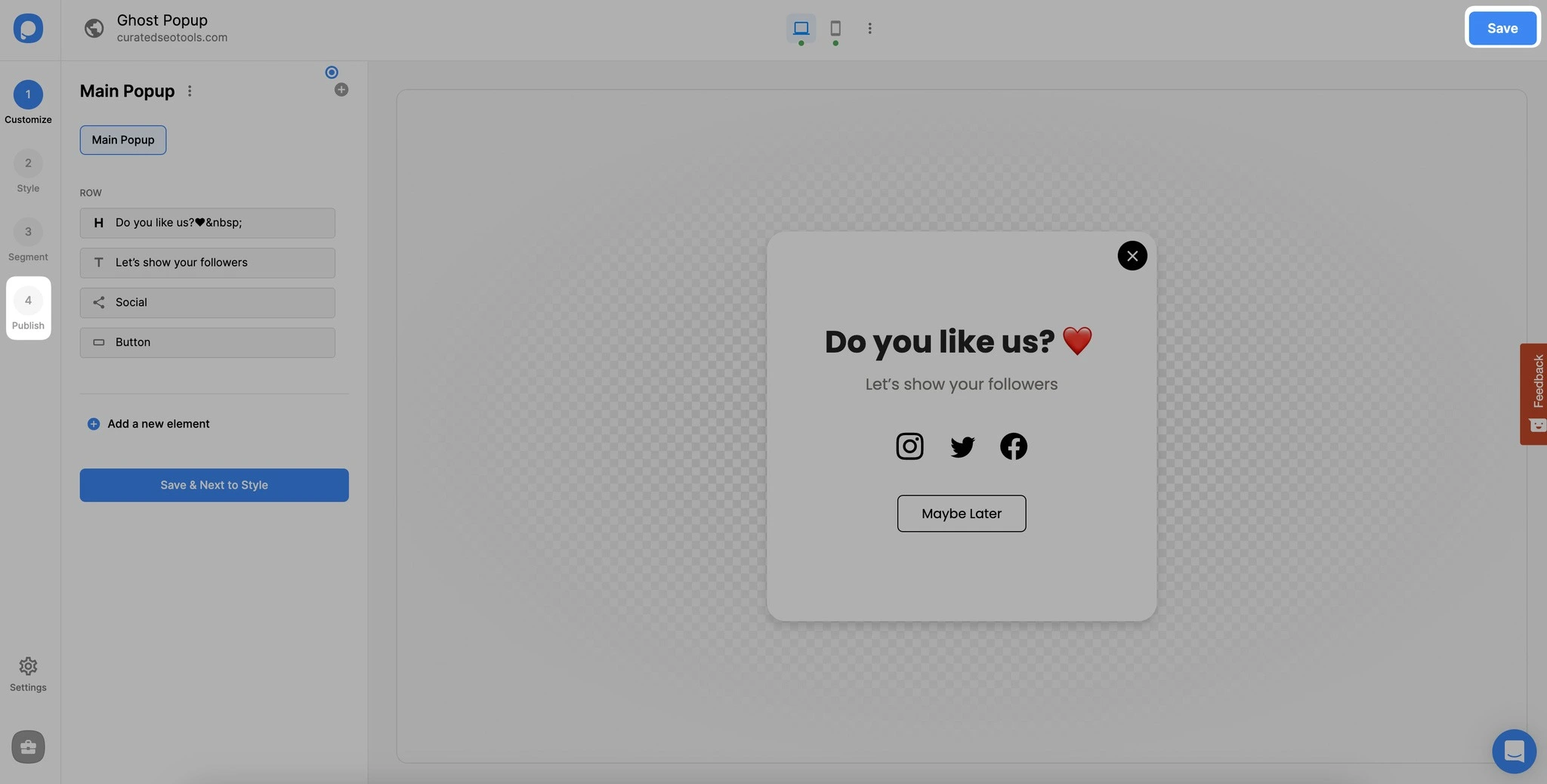
Task: Click the plus icon to add page
Action: pyautogui.click(x=341, y=90)
